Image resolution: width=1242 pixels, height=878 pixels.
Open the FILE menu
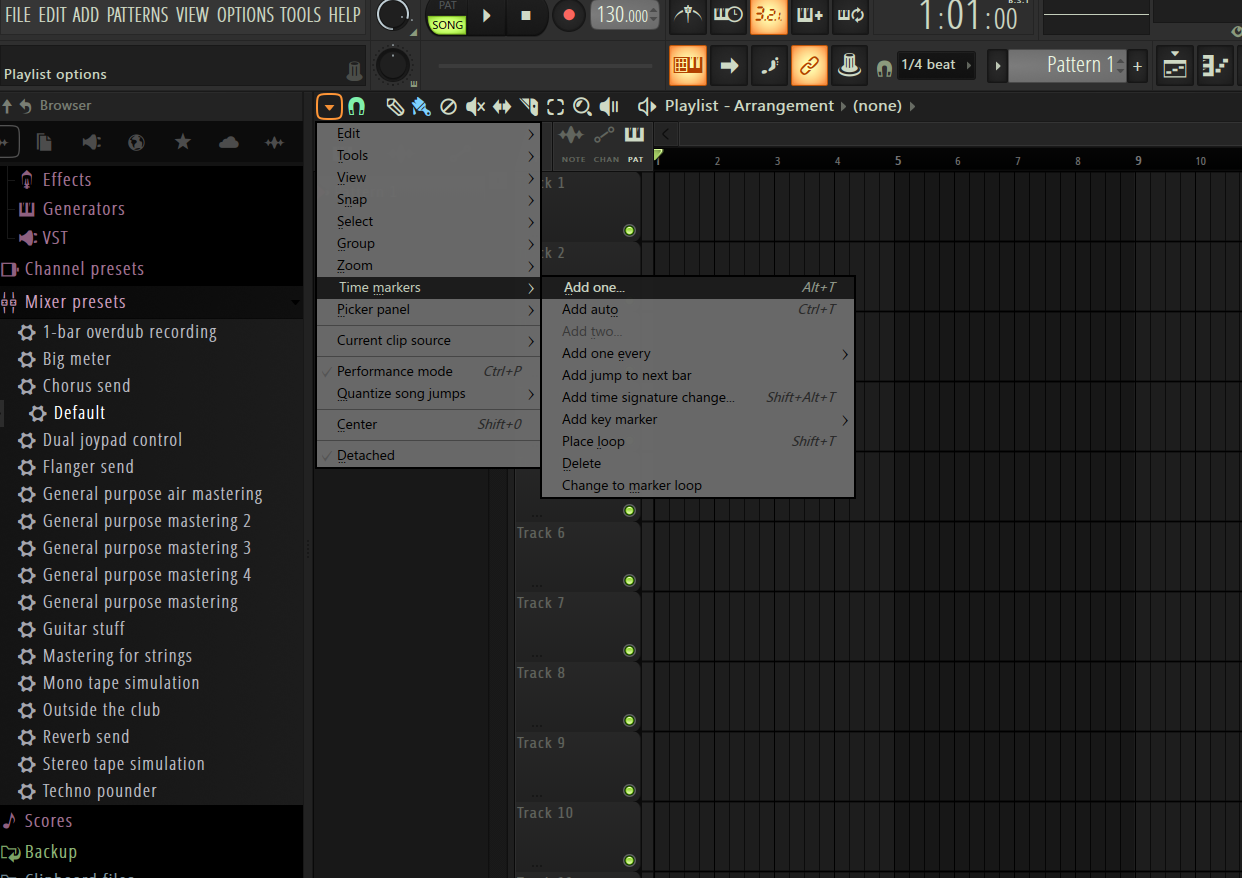coord(18,15)
